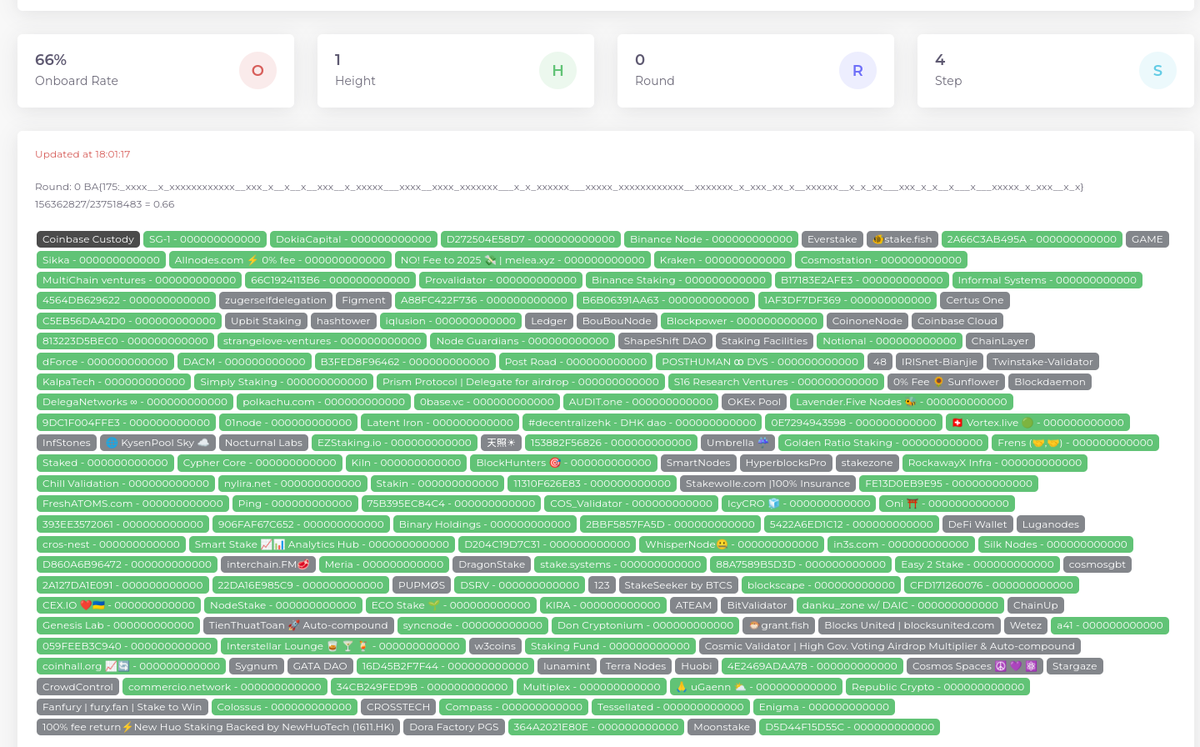Select the GAME validator badge
Viewport: 1200px width, 747px height.
point(1147,239)
